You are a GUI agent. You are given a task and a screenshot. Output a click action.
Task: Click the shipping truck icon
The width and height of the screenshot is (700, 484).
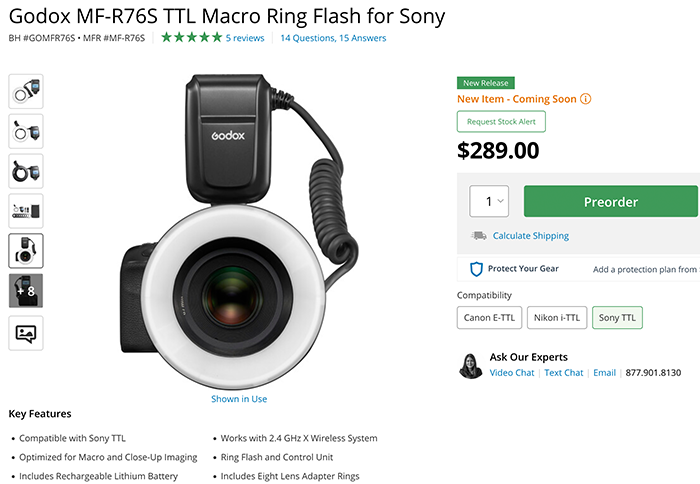click(x=479, y=235)
